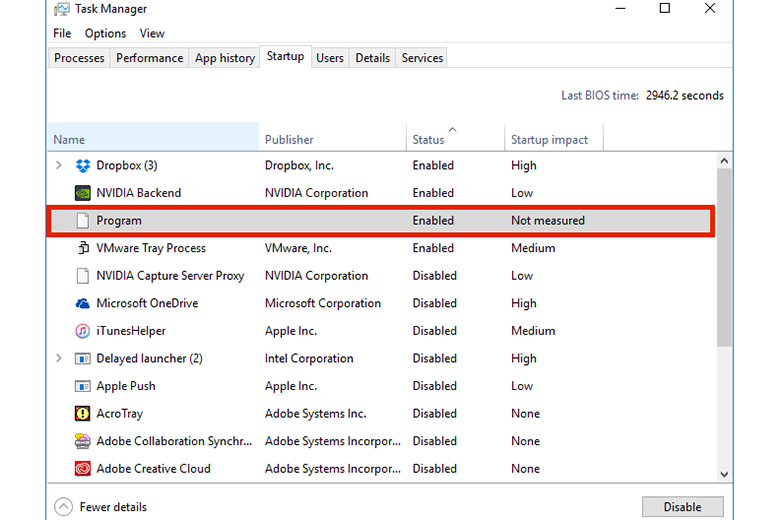This screenshot has width=780, height=520.
Task: Click the NVIDIA Backend icon
Action: pyautogui.click(x=83, y=193)
